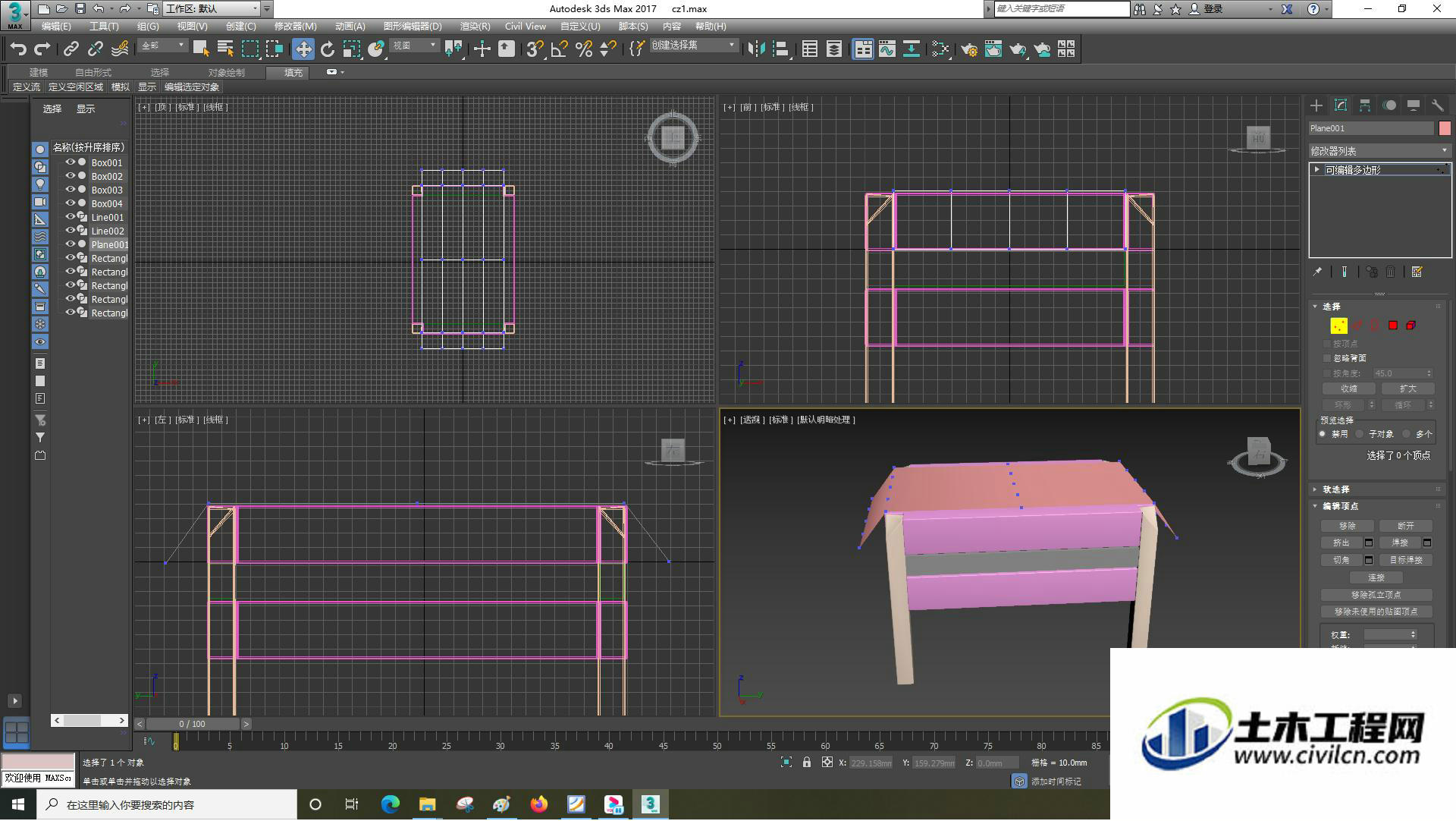
Task: Activate the Select and Scale tool
Action: coord(352,49)
